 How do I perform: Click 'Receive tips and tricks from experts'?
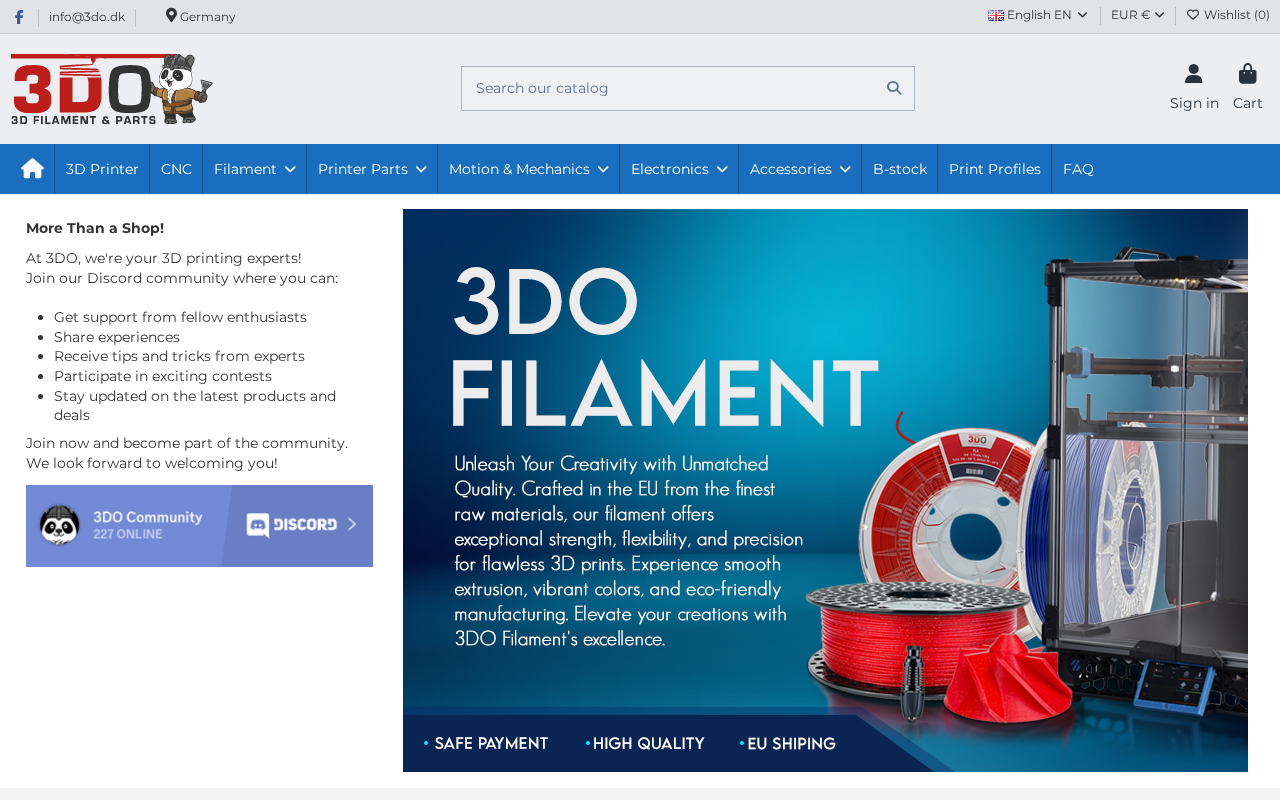(179, 356)
